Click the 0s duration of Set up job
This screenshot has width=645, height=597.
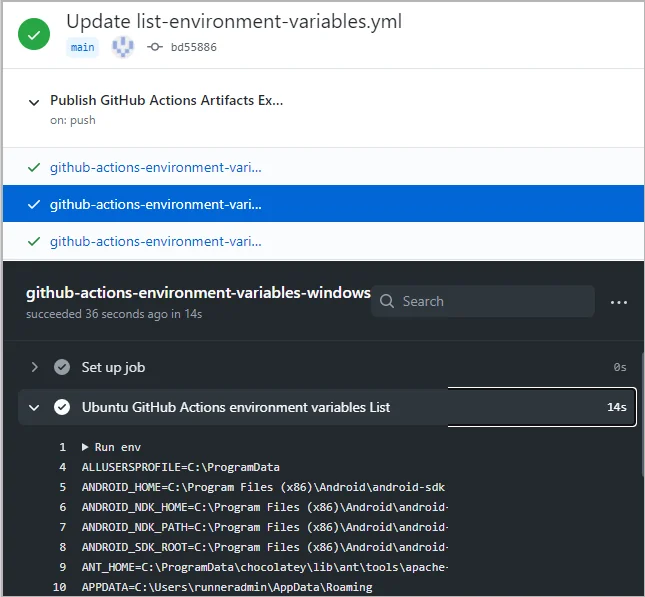pos(620,367)
